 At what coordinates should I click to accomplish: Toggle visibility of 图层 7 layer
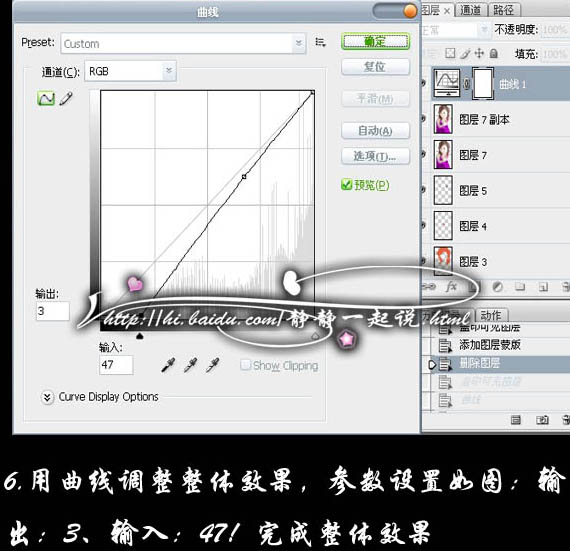424,154
